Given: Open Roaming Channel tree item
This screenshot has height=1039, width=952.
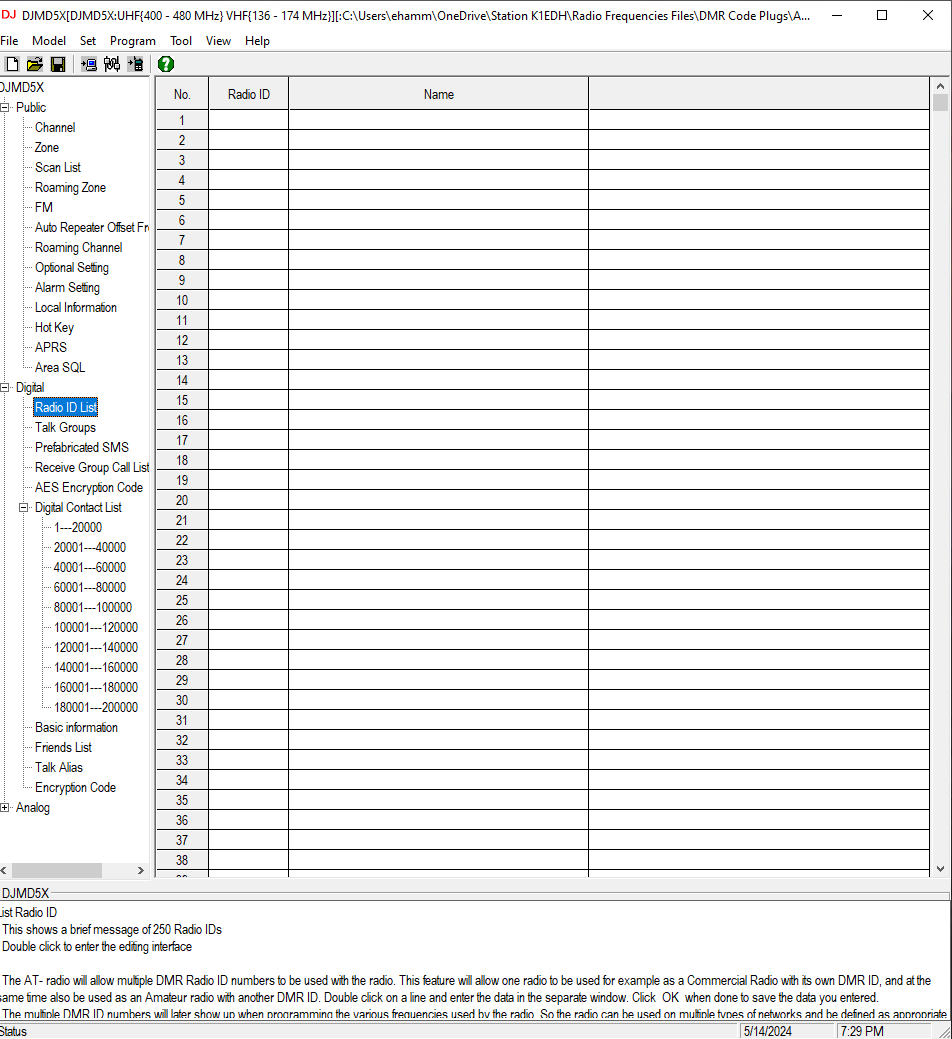Looking at the screenshot, I should 78,247.
